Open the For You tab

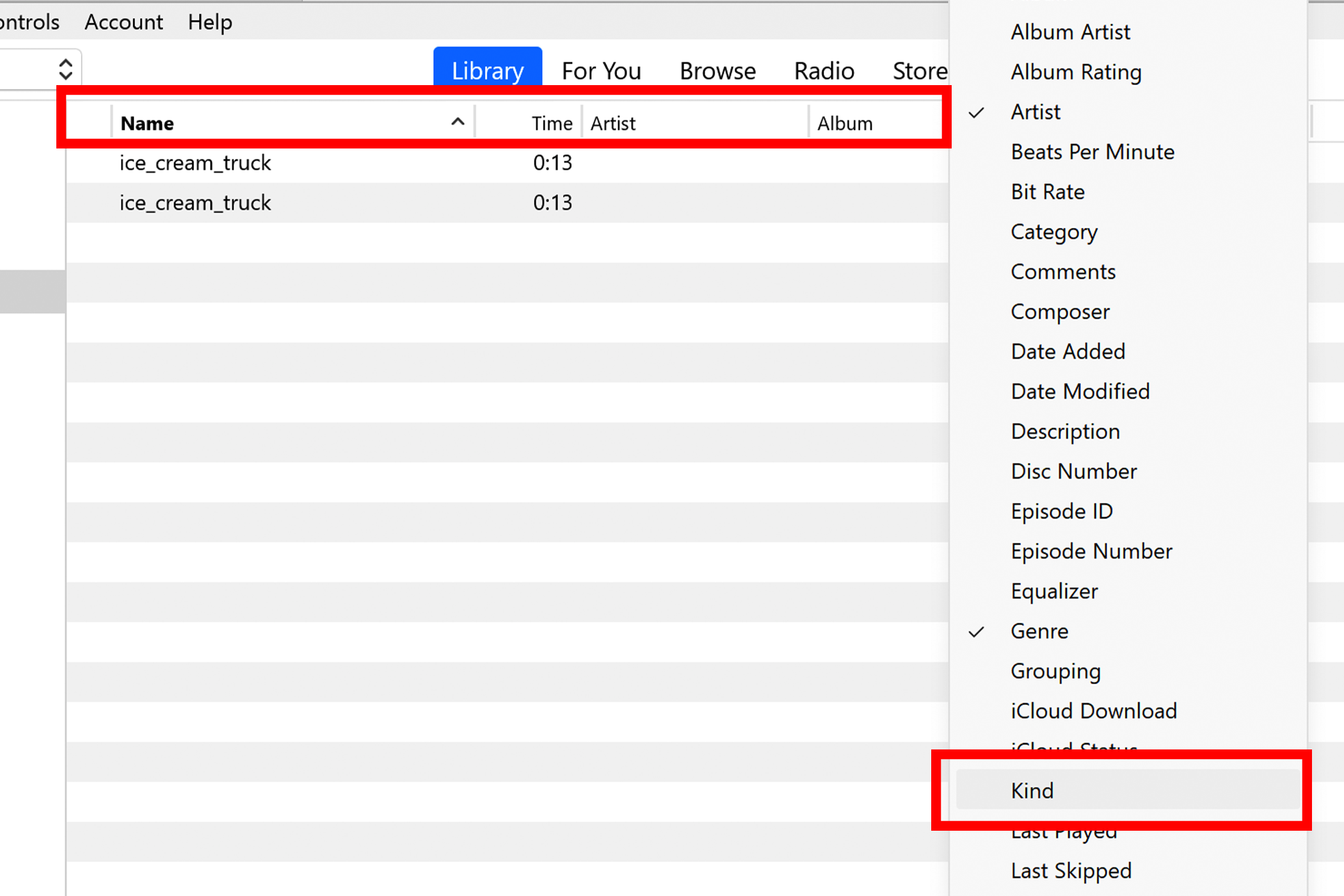601,70
